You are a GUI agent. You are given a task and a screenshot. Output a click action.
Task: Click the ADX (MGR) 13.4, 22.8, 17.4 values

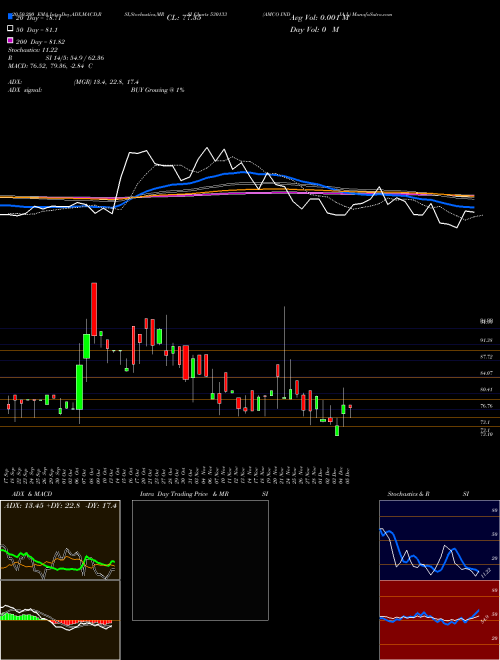point(106,82)
